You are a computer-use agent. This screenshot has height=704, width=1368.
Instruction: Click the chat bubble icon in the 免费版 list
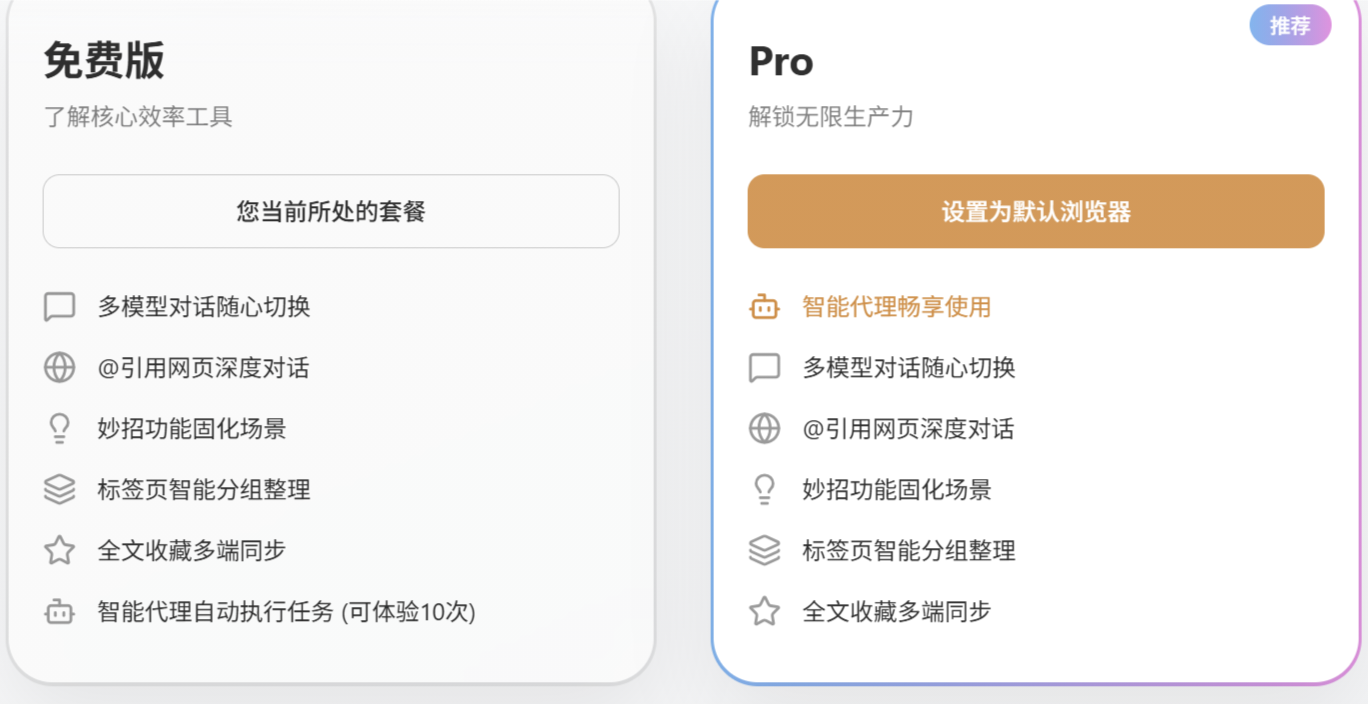pyautogui.click(x=60, y=307)
